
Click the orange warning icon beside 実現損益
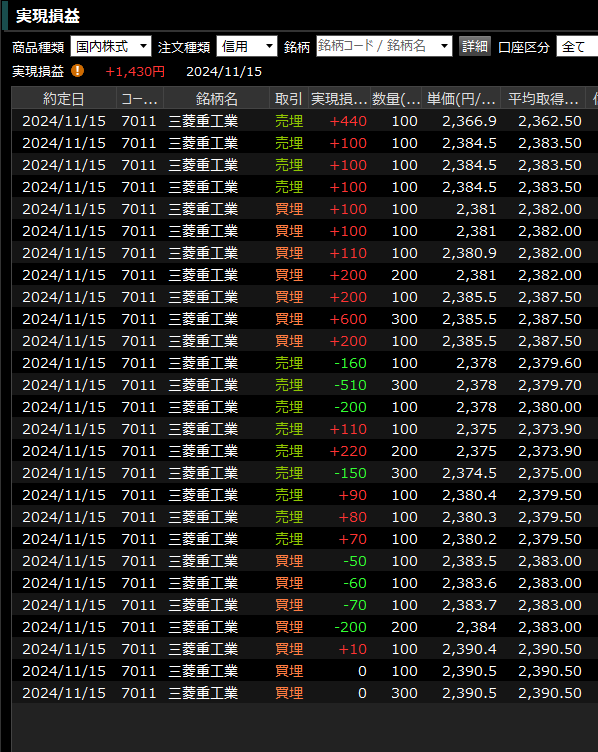(77, 71)
